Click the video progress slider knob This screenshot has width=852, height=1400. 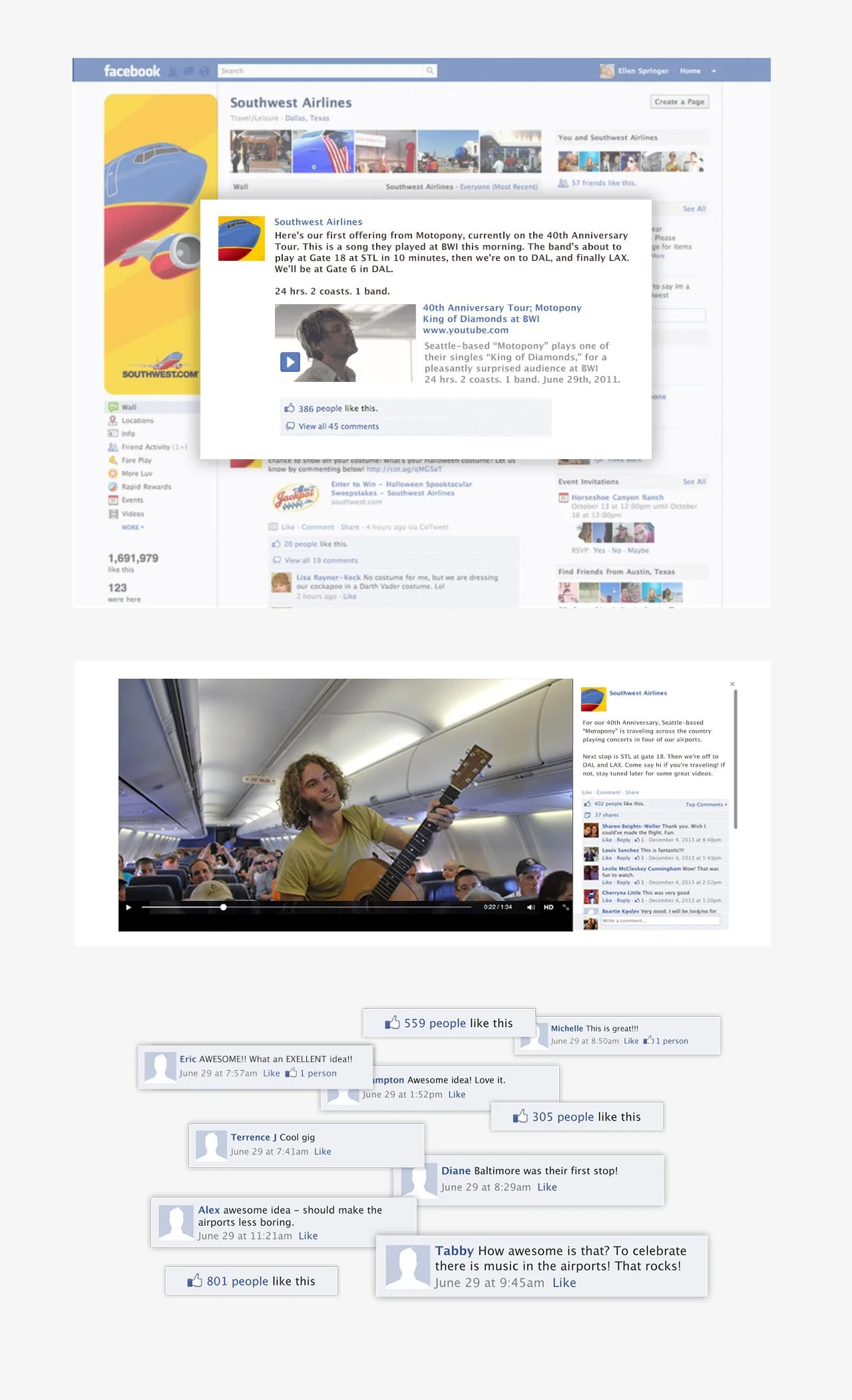tap(223, 907)
